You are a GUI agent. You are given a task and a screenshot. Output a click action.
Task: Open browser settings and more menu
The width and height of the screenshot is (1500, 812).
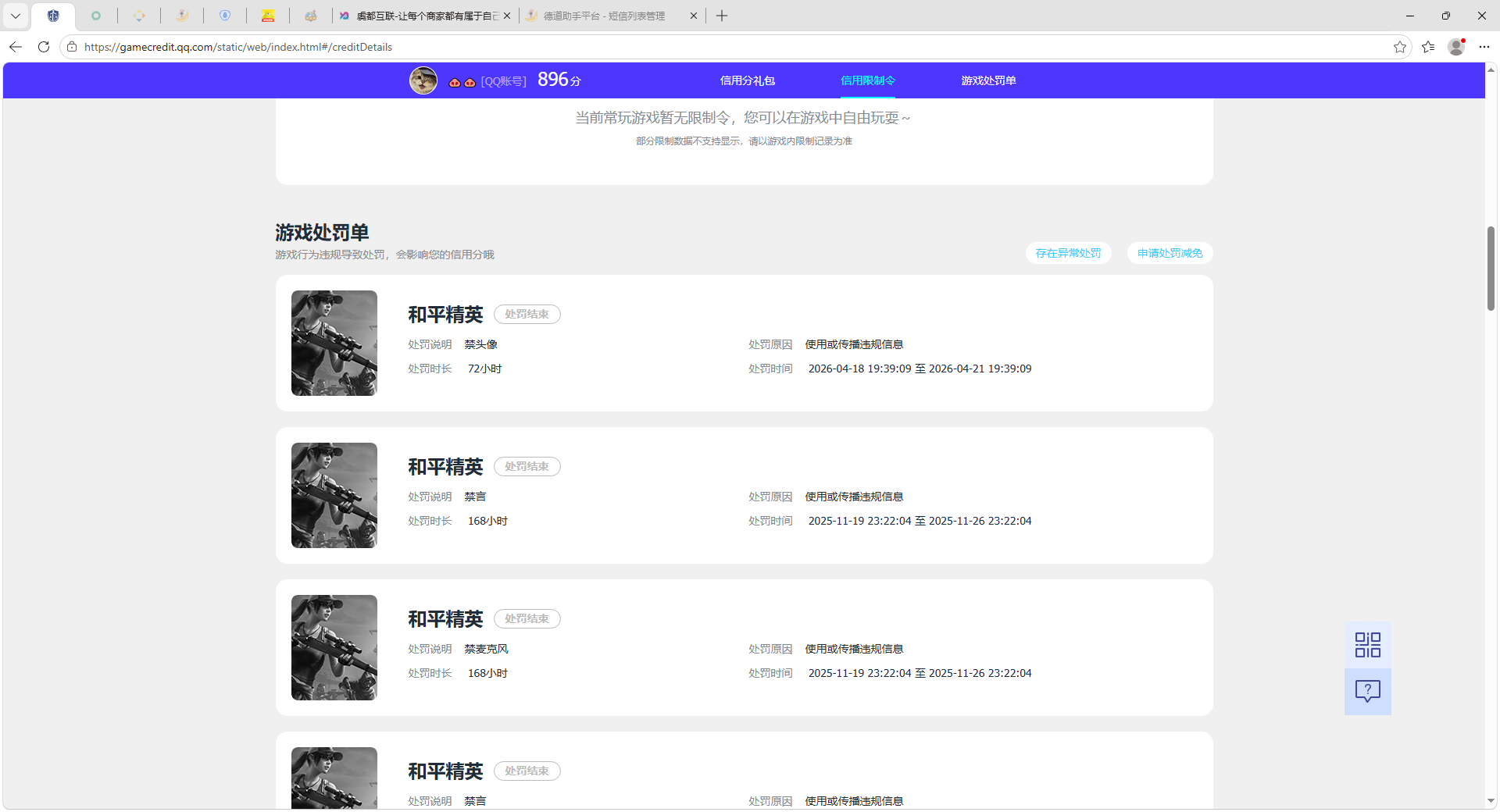click(x=1484, y=47)
